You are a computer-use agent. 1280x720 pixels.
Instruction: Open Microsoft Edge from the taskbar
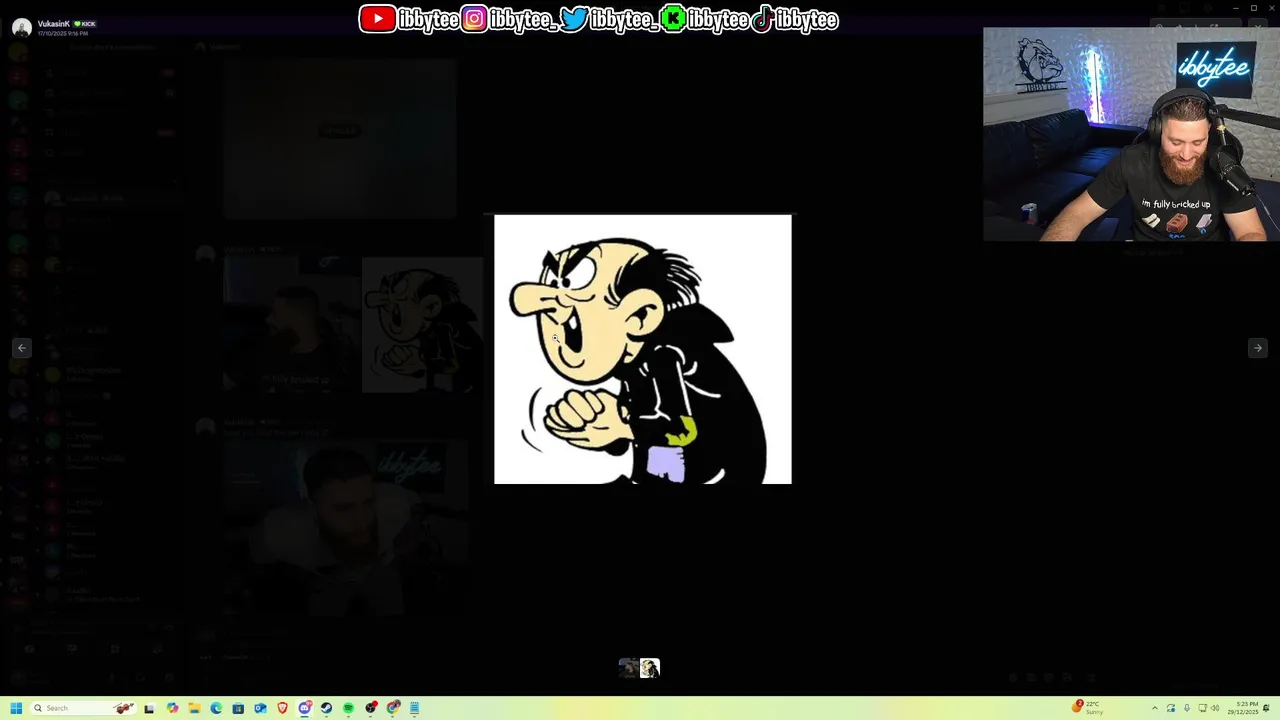(216, 708)
